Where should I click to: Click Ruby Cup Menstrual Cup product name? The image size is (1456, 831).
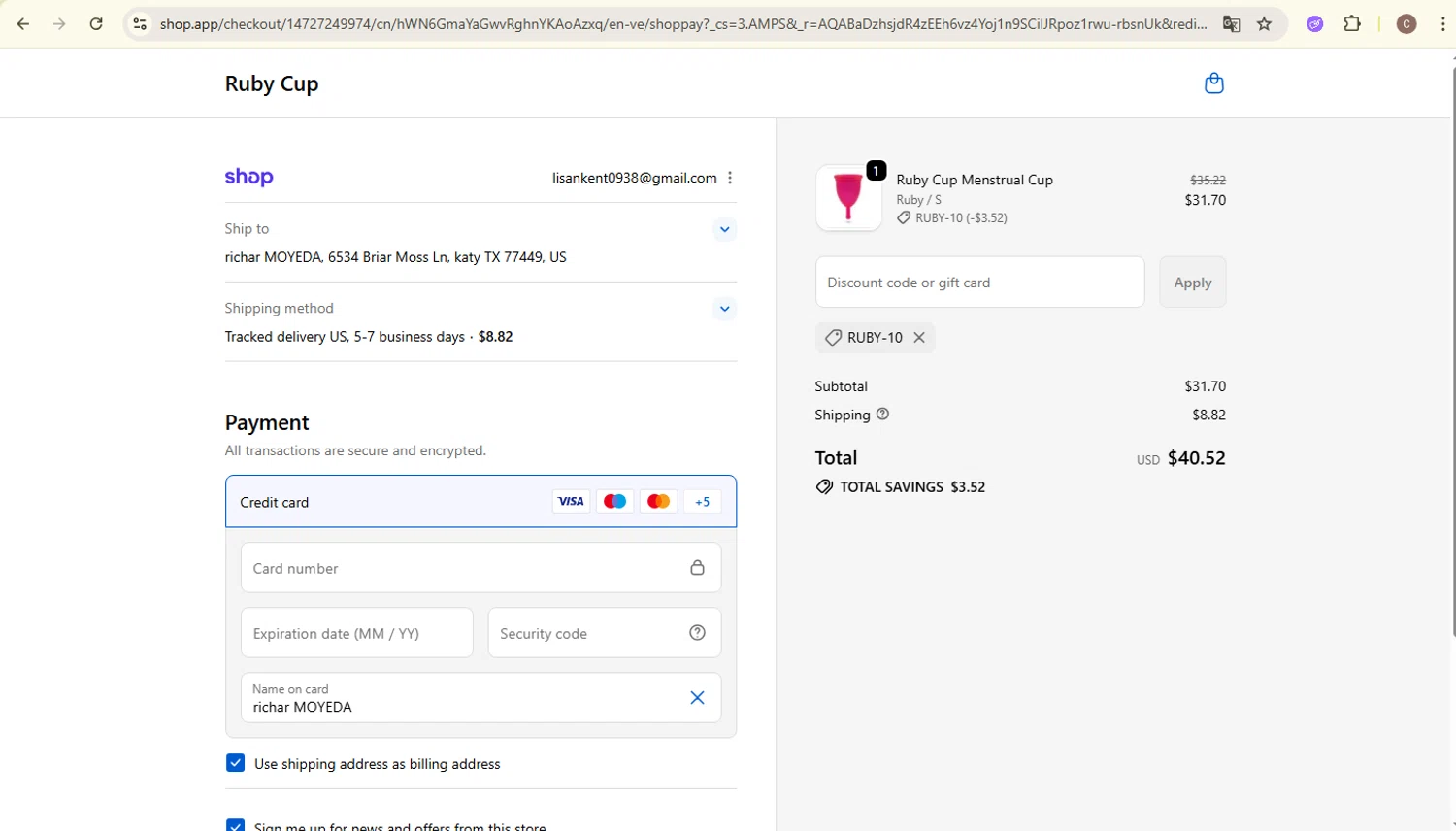click(975, 180)
